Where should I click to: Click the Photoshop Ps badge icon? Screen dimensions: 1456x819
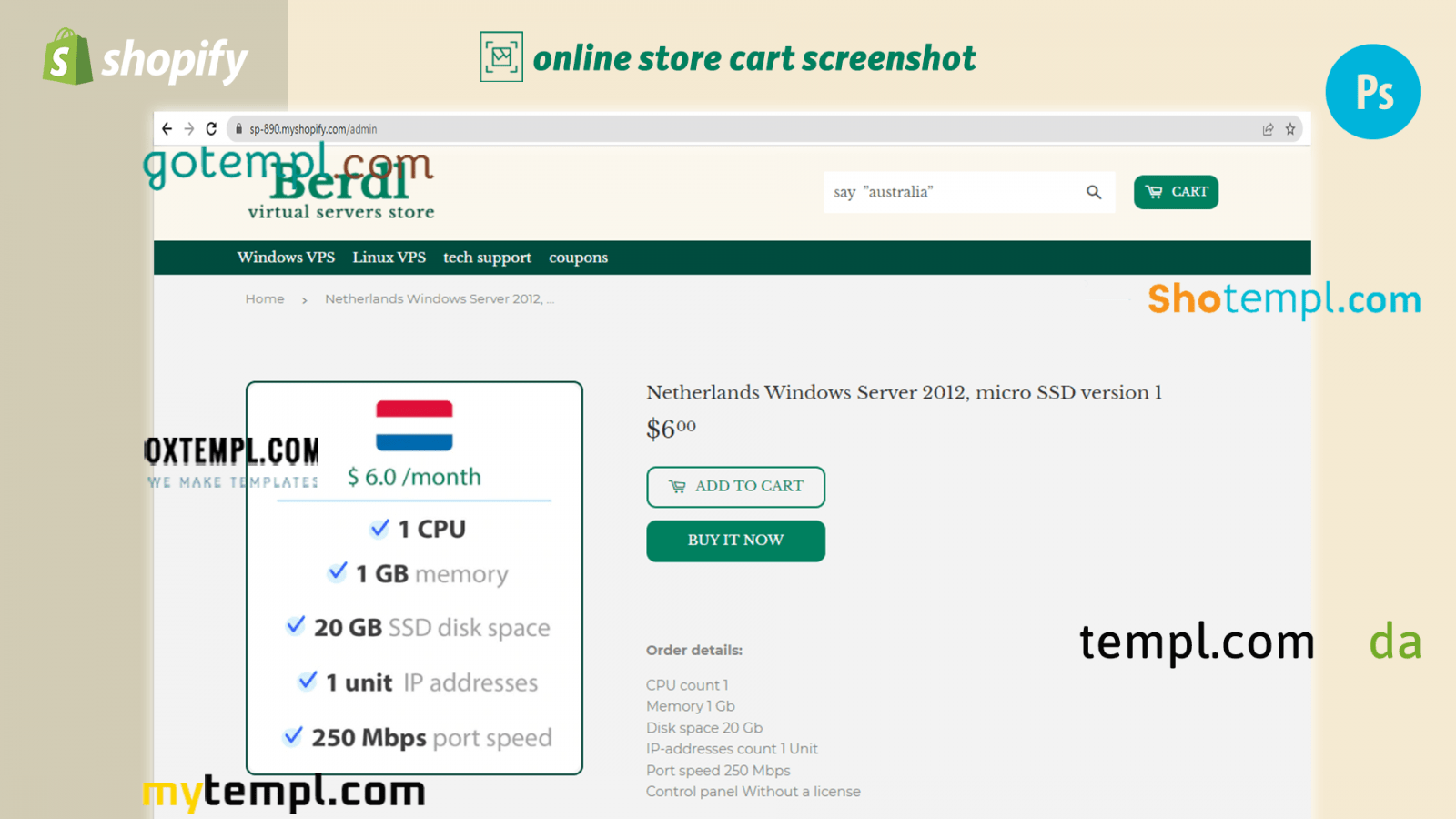(1372, 92)
